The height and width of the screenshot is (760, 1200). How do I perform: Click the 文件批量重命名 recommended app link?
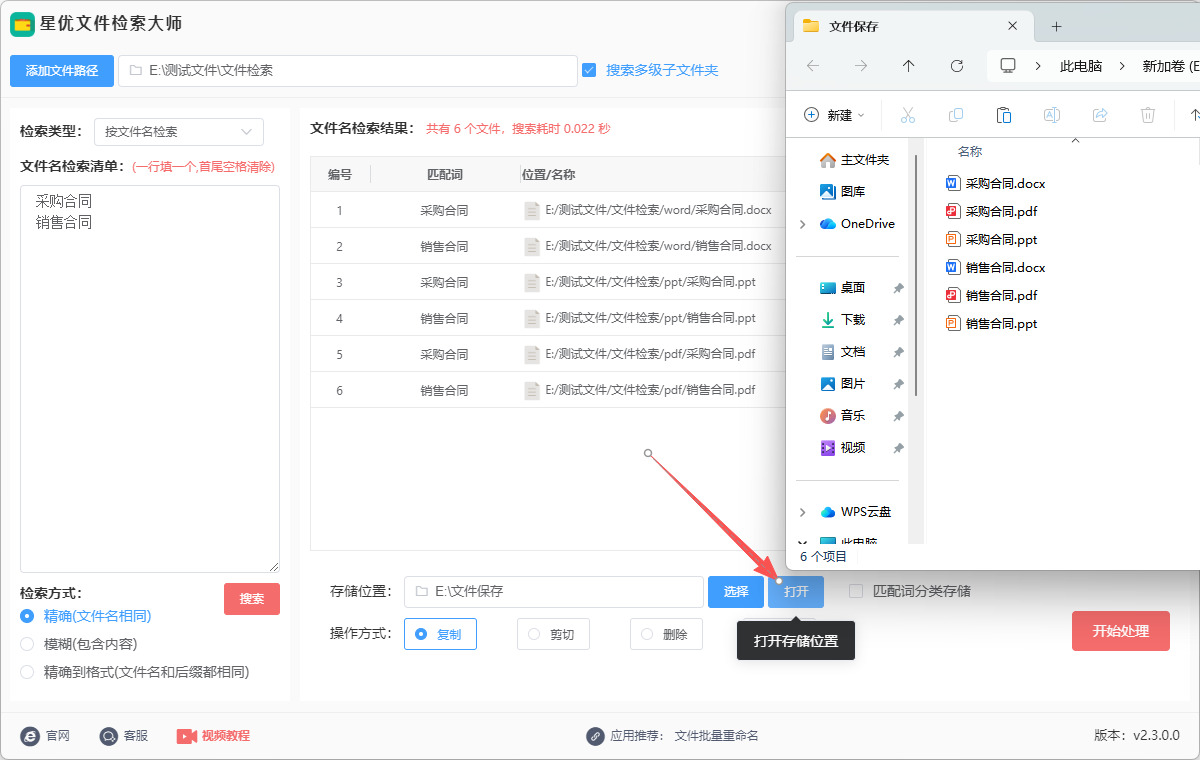717,736
